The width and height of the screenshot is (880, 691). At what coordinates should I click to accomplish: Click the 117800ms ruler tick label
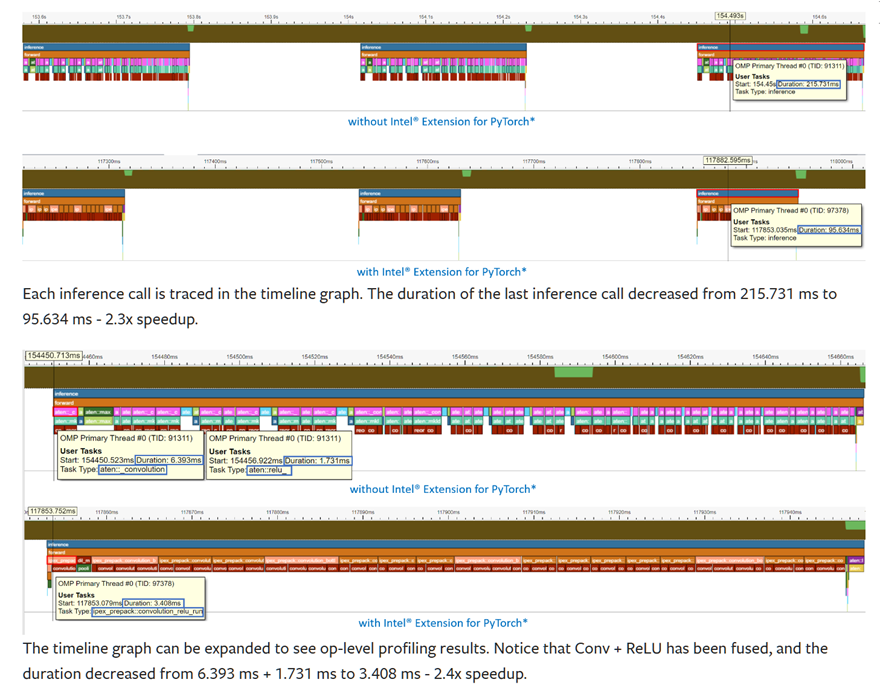pos(640,162)
